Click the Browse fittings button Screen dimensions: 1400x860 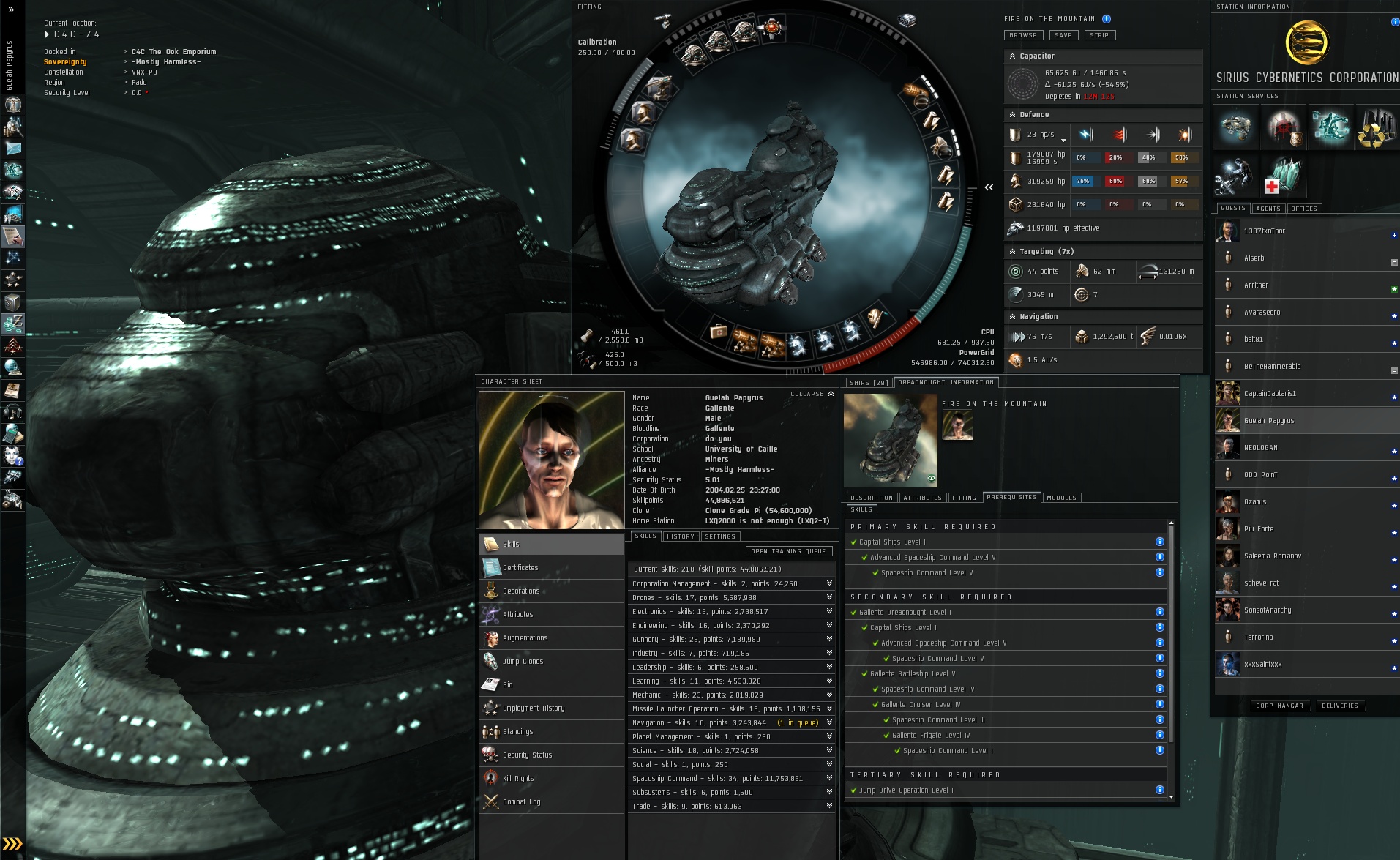(x=1023, y=35)
